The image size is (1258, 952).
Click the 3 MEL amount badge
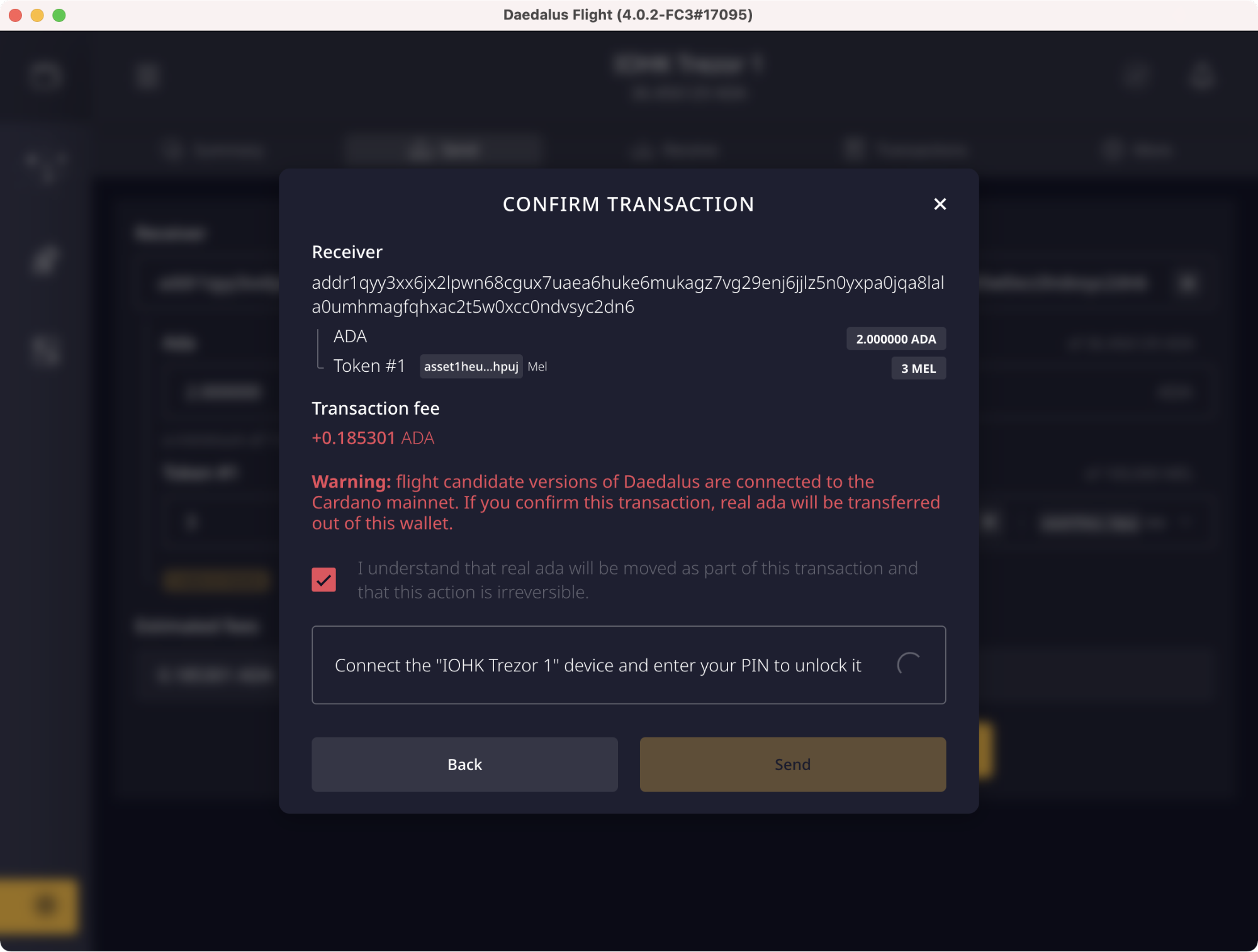tap(918, 368)
